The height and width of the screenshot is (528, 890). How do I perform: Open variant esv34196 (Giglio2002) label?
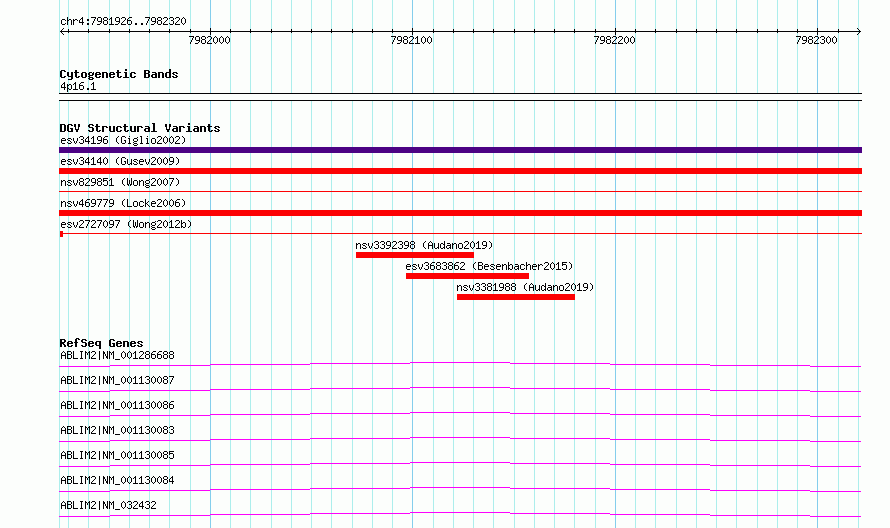(x=123, y=140)
